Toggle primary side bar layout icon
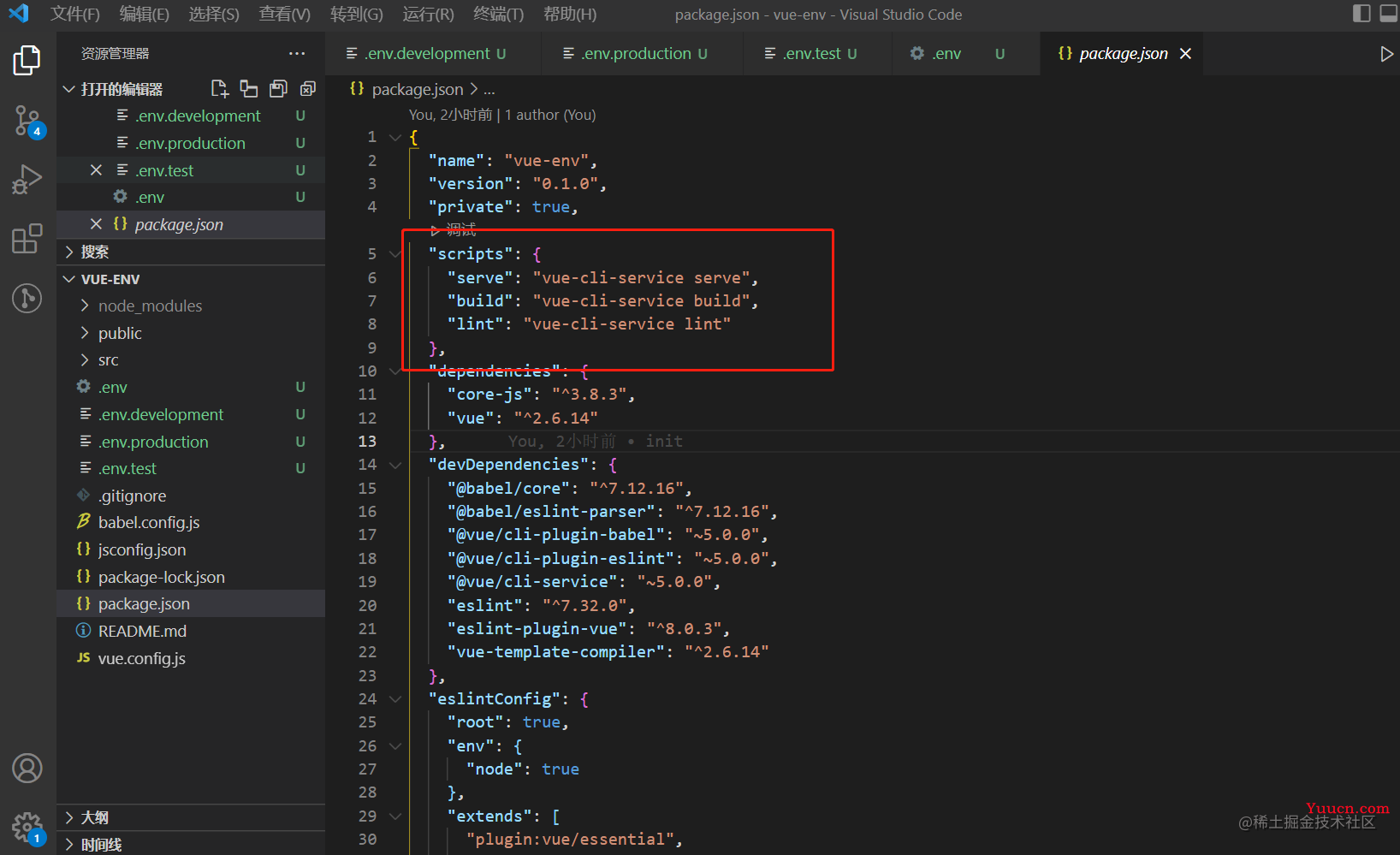Viewport: 1400px width, 855px height. tap(1361, 13)
